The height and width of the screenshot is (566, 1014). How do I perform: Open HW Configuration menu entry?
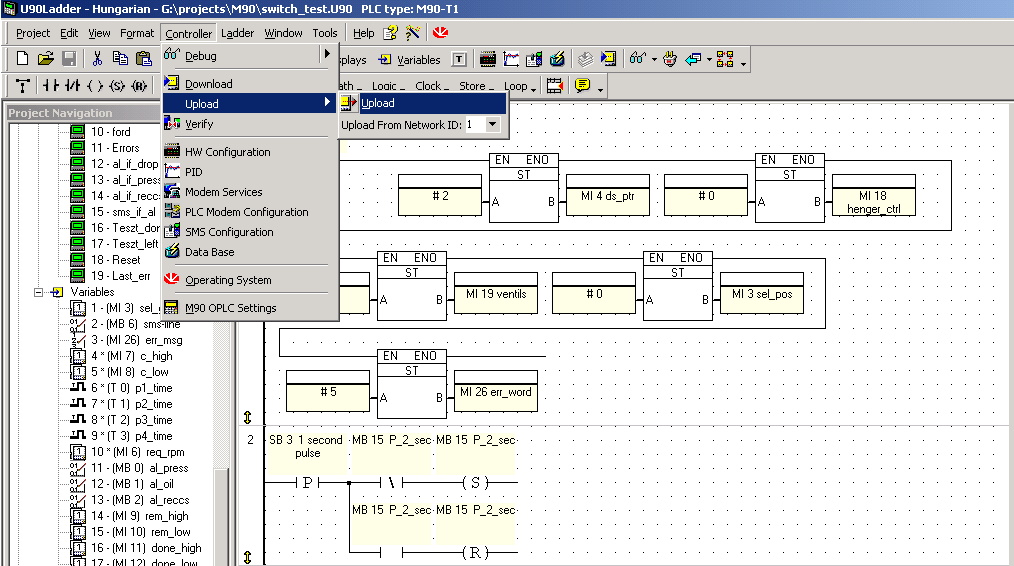(249, 151)
